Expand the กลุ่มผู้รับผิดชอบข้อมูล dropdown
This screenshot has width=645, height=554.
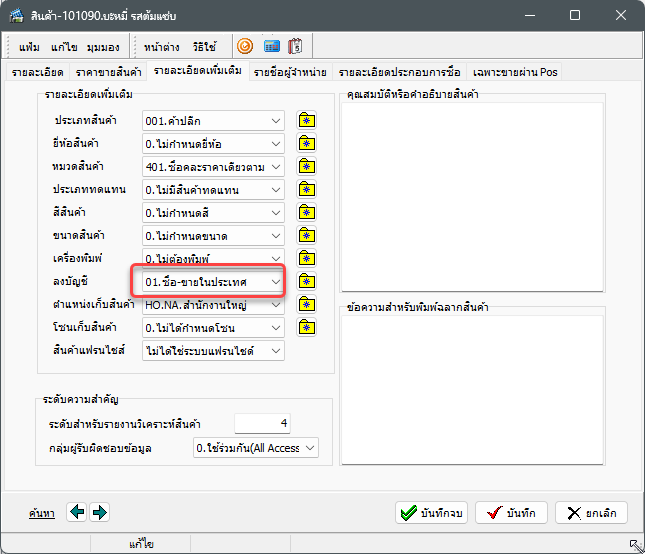click(x=309, y=448)
